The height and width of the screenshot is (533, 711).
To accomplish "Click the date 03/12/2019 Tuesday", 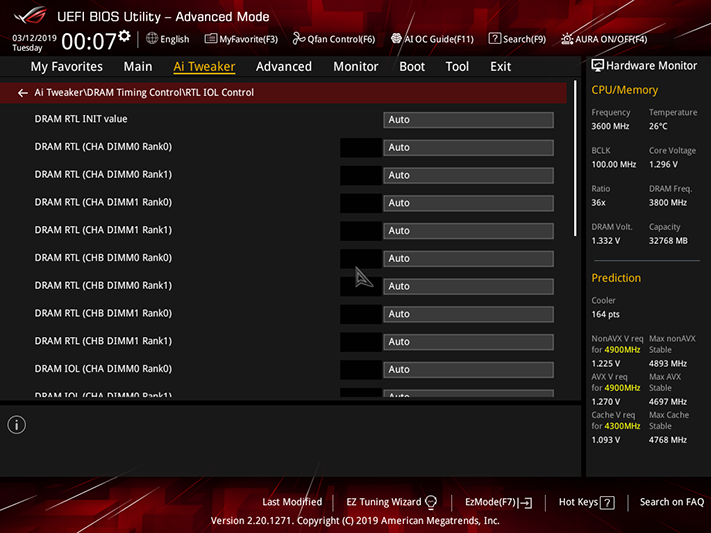I will point(34,43).
